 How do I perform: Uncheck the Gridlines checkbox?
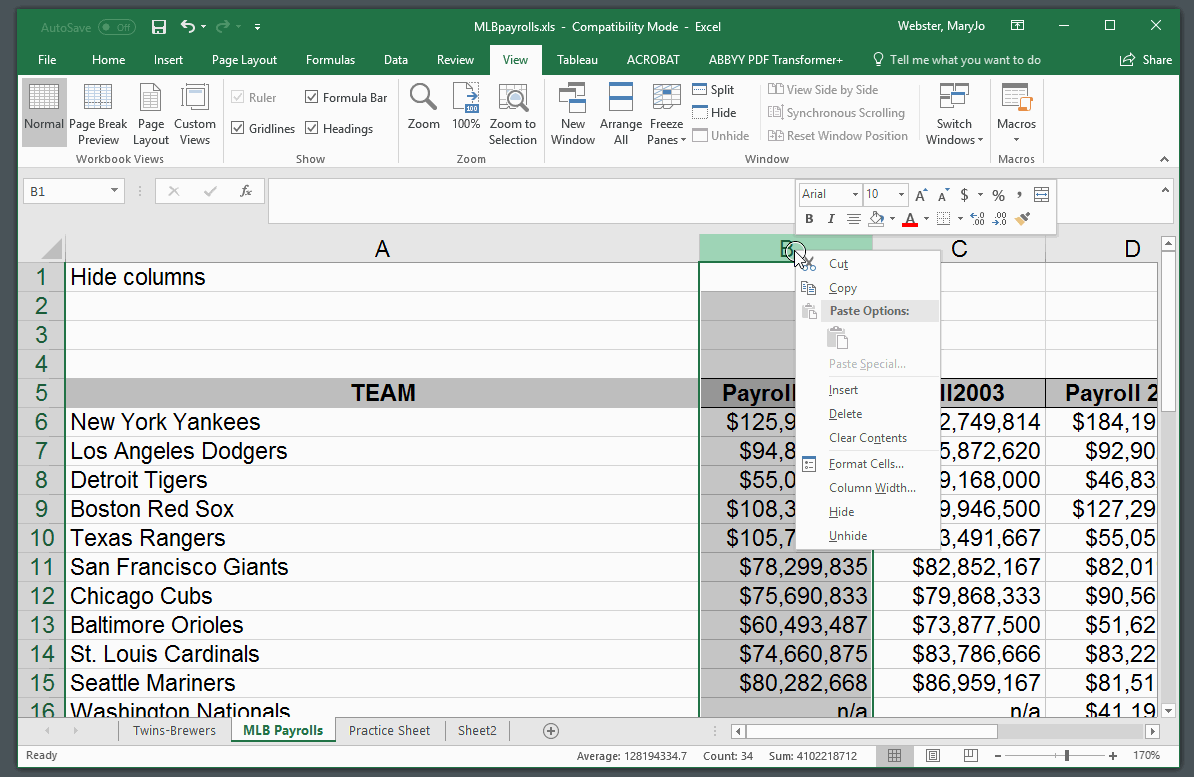238,128
